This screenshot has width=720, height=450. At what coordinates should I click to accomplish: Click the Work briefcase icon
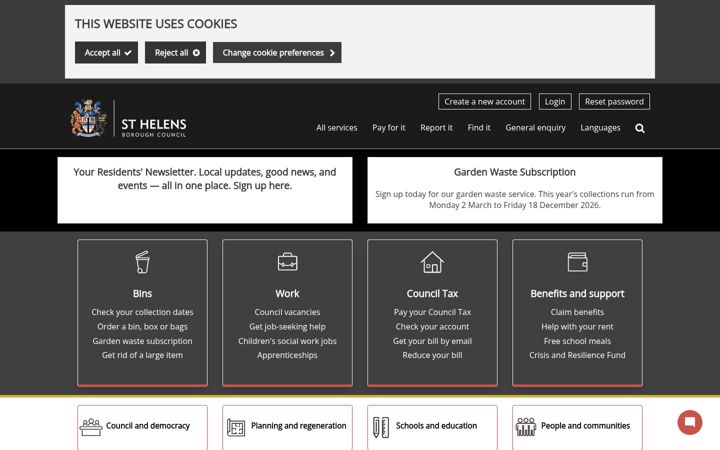pyautogui.click(x=287, y=262)
